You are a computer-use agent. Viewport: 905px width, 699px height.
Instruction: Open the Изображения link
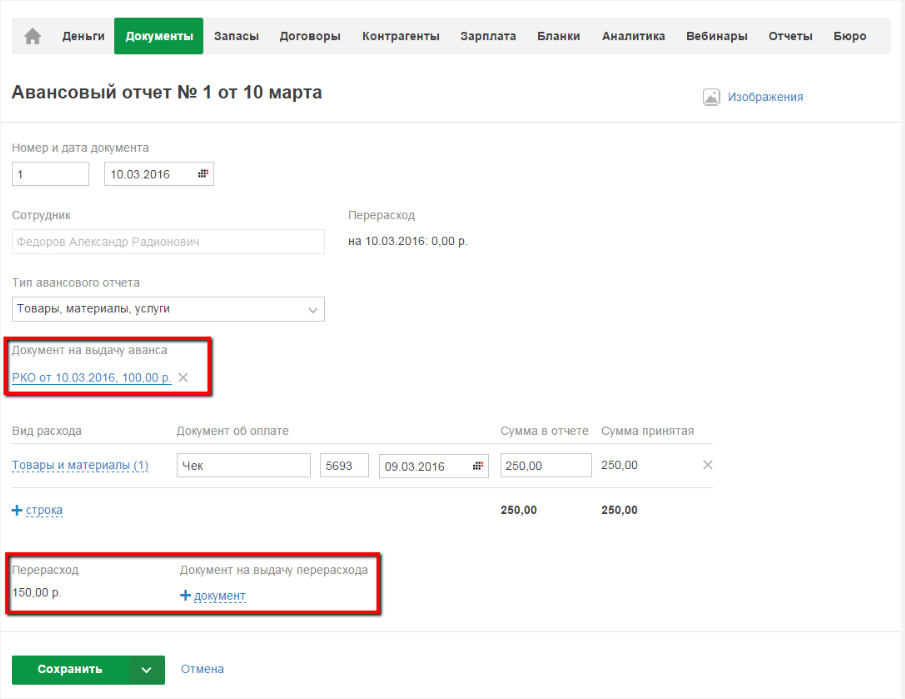pyautogui.click(x=765, y=97)
